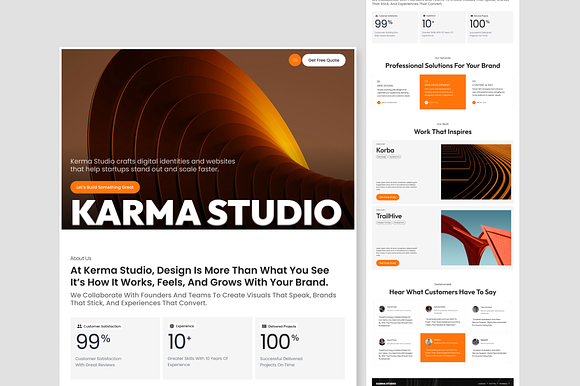Click avatar of the top-middle testimonial
Screen dimensions: 580x386
[429, 309]
